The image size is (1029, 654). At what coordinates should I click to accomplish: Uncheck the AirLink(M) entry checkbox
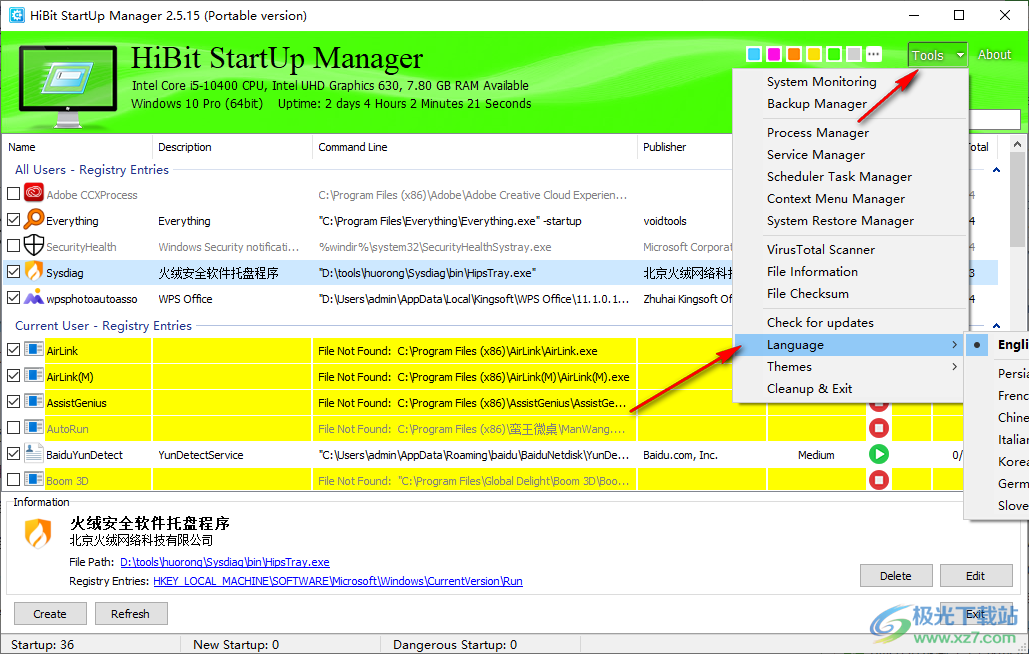coord(13,376)
